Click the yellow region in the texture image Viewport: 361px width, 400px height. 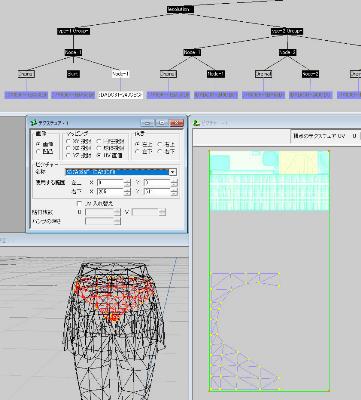click(x=298, y=163)
